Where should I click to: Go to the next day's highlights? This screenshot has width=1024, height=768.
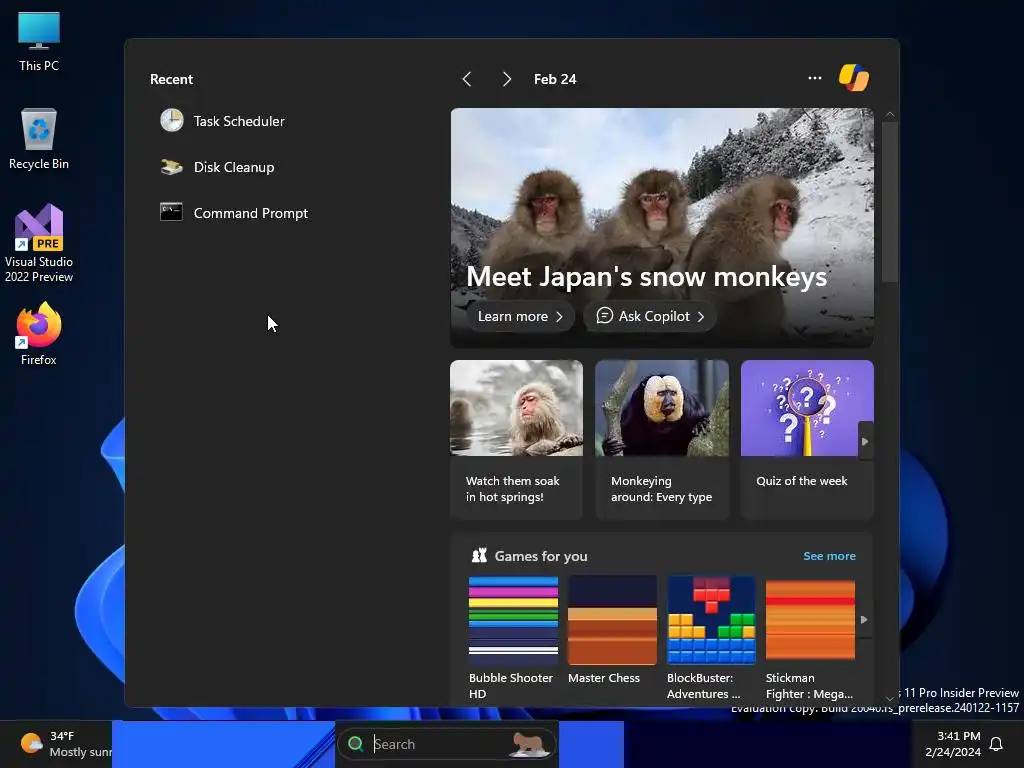(x=506, y=79)
